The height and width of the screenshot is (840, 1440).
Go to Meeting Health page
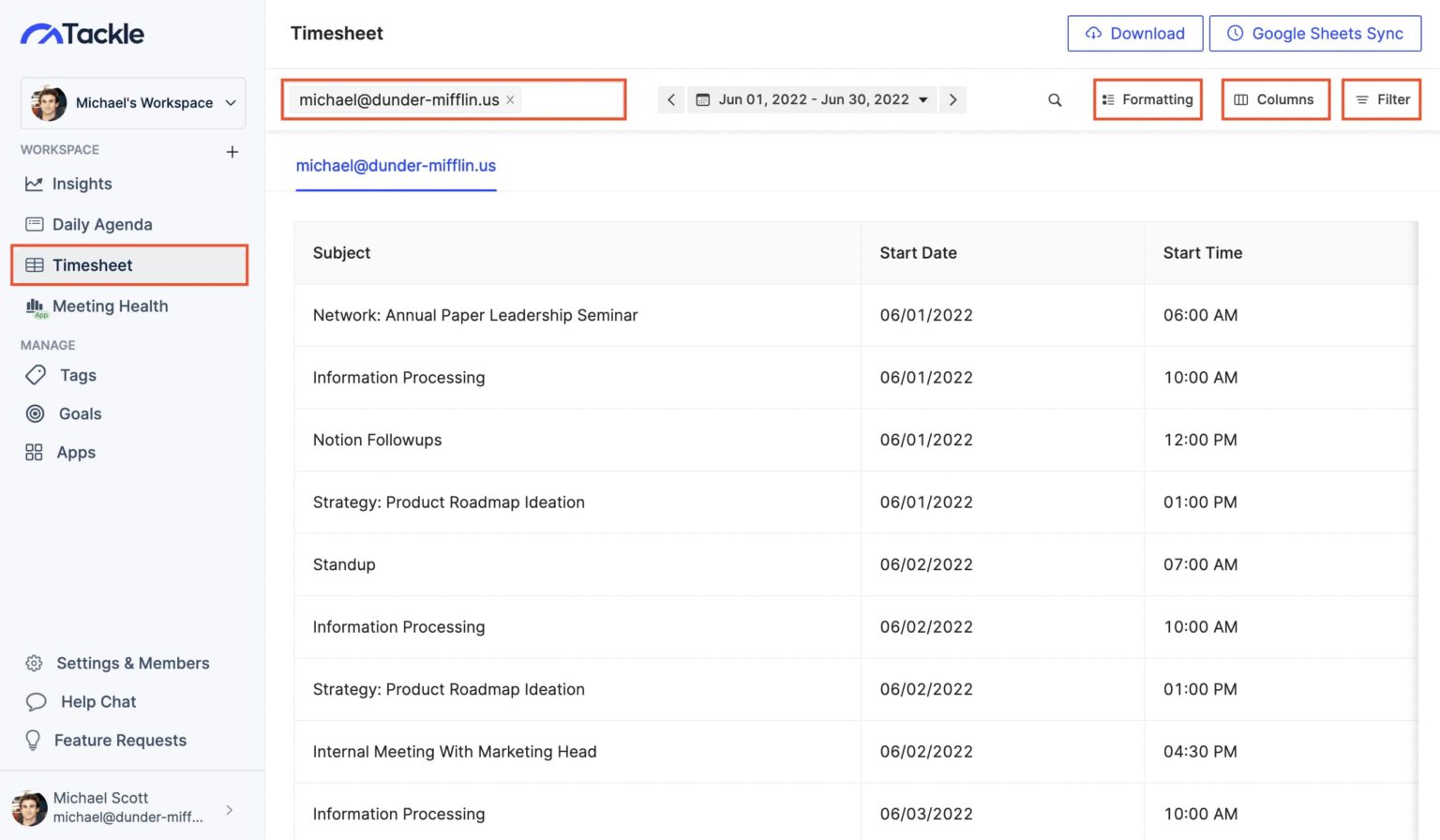pos(110,307)
